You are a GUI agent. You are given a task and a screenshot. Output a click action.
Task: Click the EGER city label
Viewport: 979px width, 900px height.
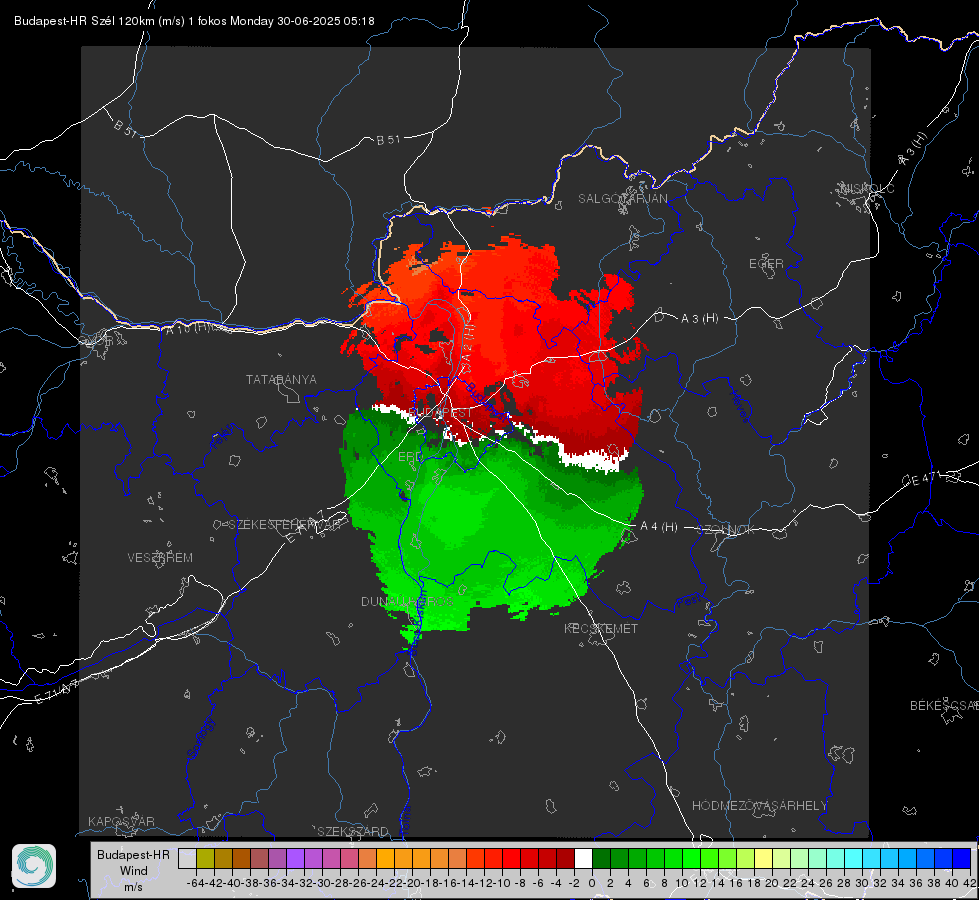click(x=766, y=264)
